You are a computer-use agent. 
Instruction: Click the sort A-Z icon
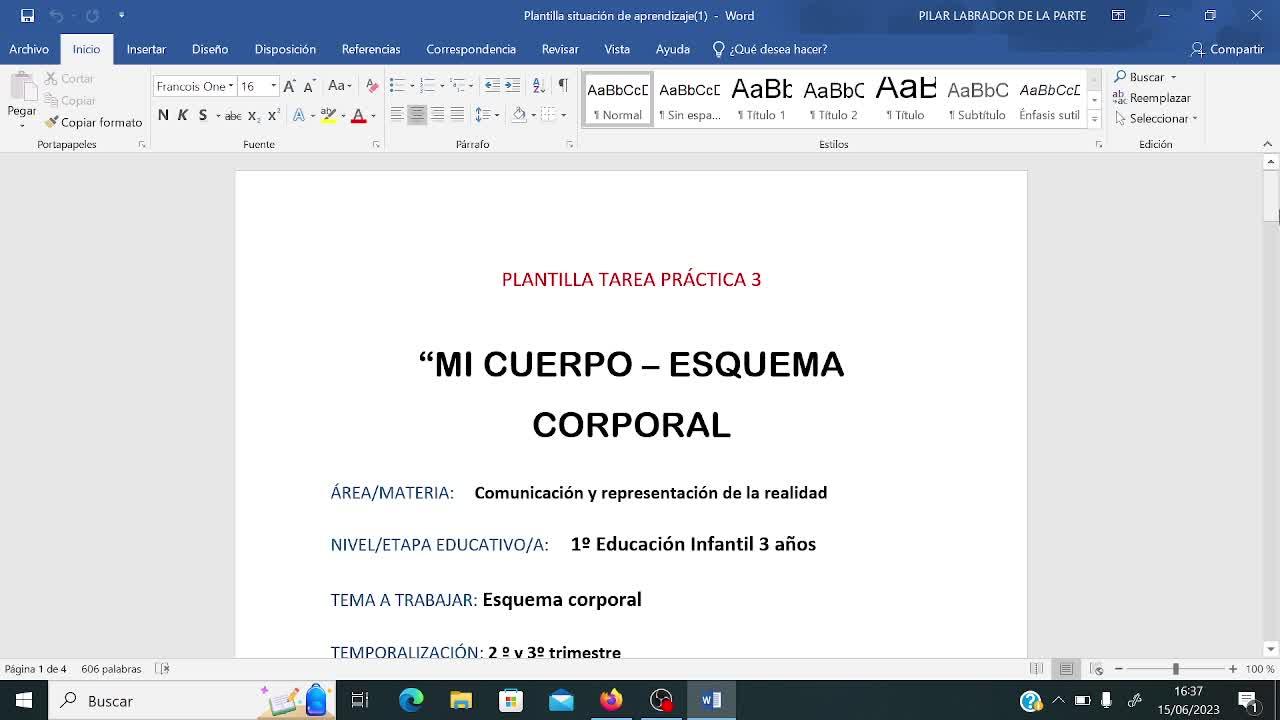(x=538, y=85)
